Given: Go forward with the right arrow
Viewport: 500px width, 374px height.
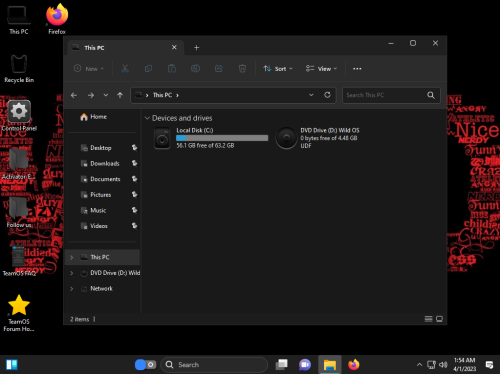Looking at the screenshot, I should (91, 95).
